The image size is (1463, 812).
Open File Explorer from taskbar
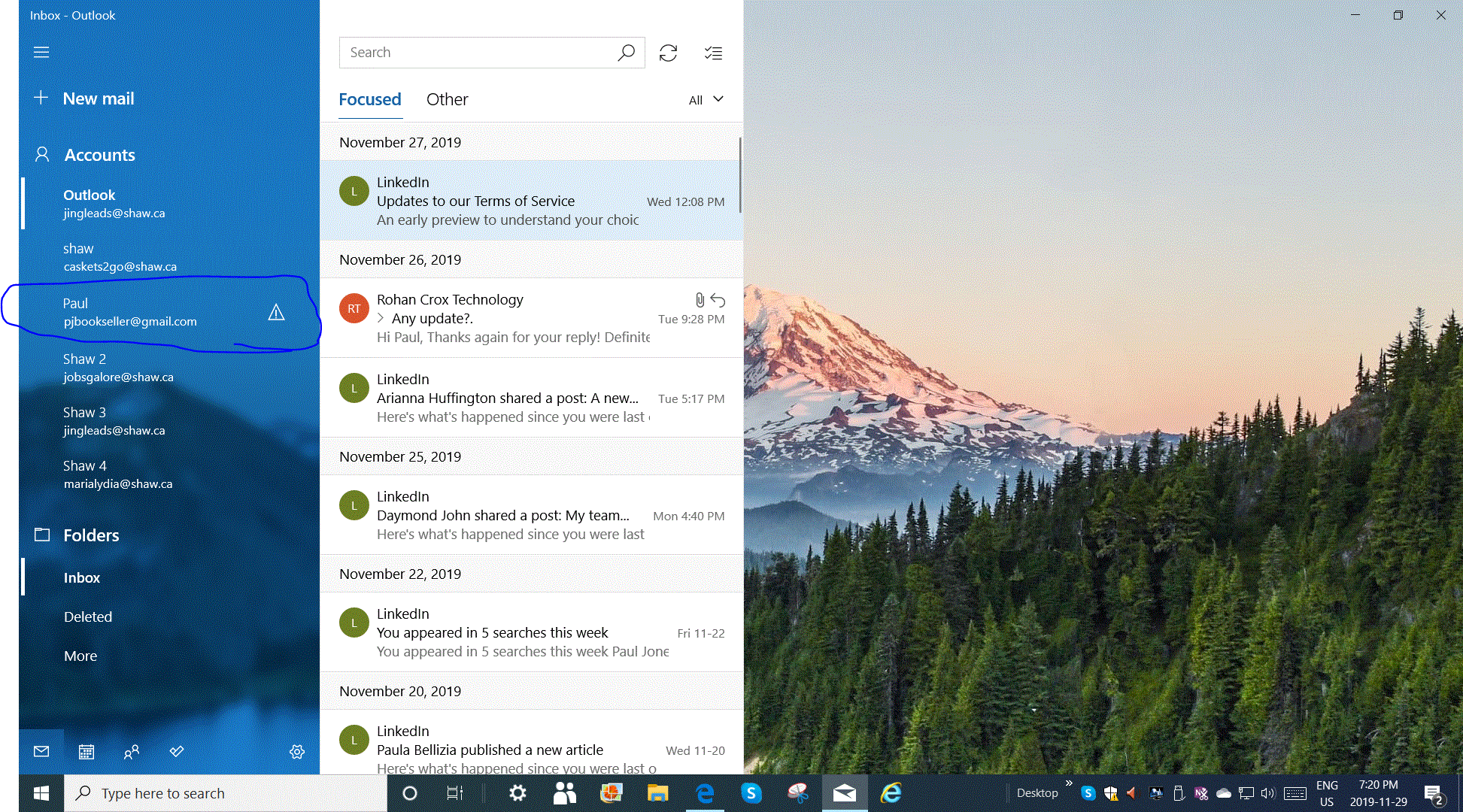click(x=657, y=793)
